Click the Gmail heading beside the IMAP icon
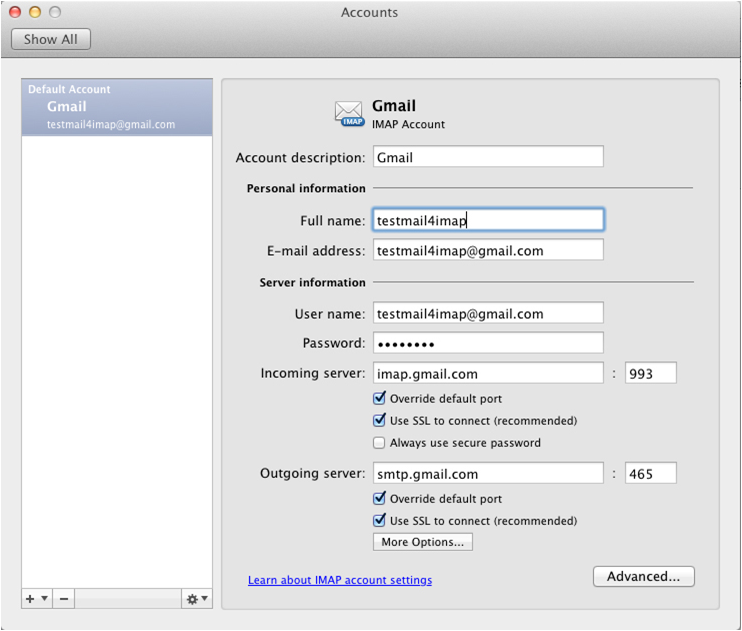The image size is (742, 631). (394, 106)
